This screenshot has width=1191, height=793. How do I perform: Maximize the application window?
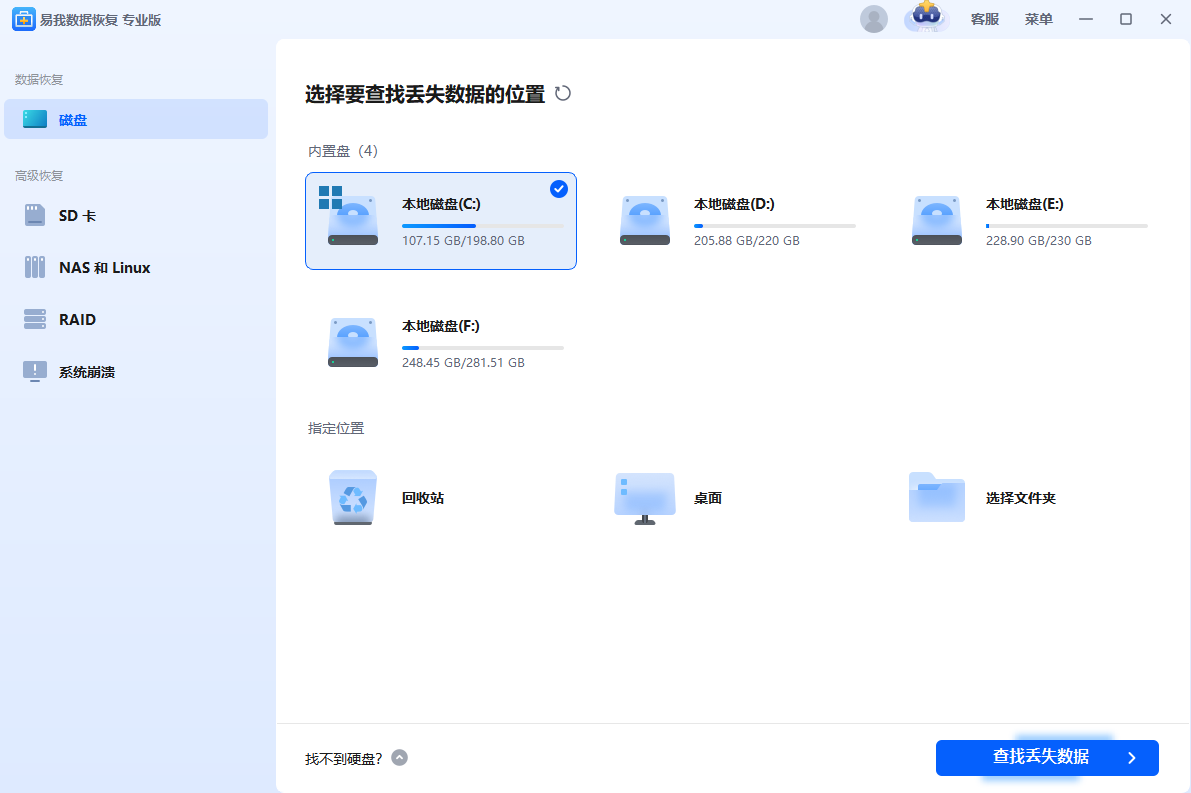coord(1126,19)
